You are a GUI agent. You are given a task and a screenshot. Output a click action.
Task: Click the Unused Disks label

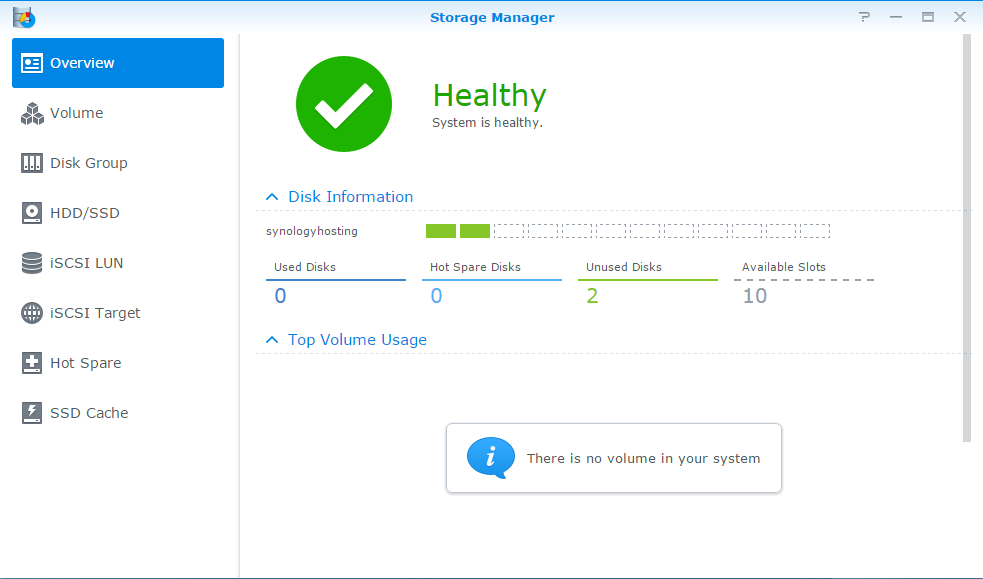(624, 267)
